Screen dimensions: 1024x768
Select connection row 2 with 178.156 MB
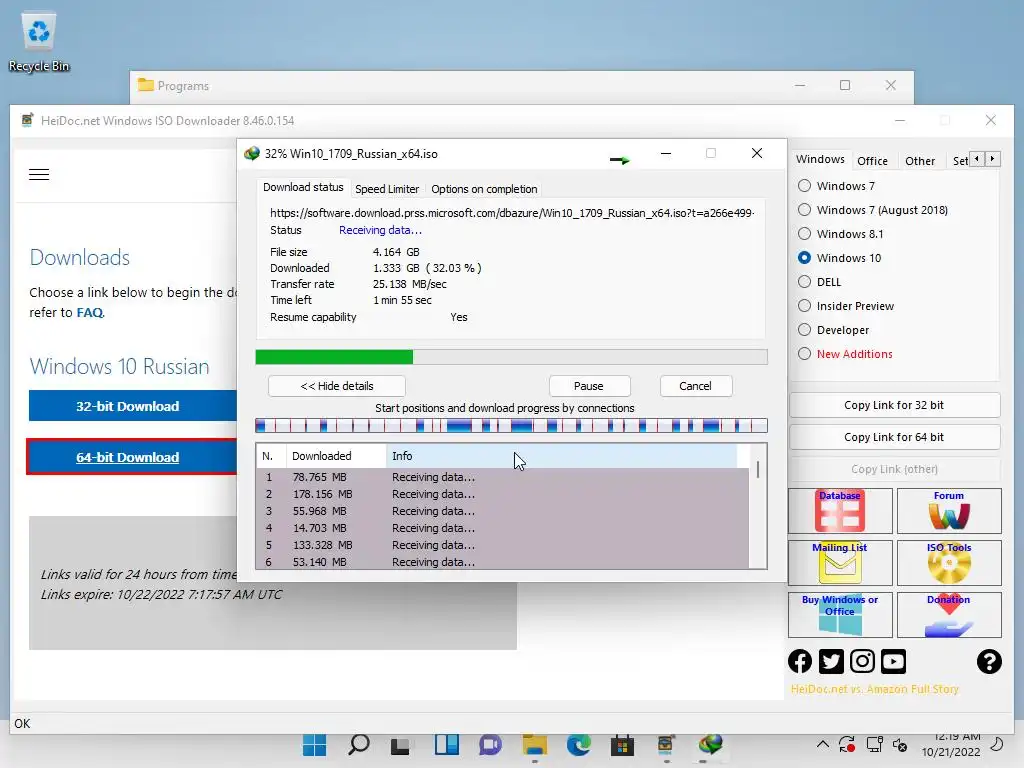(502, 494)
